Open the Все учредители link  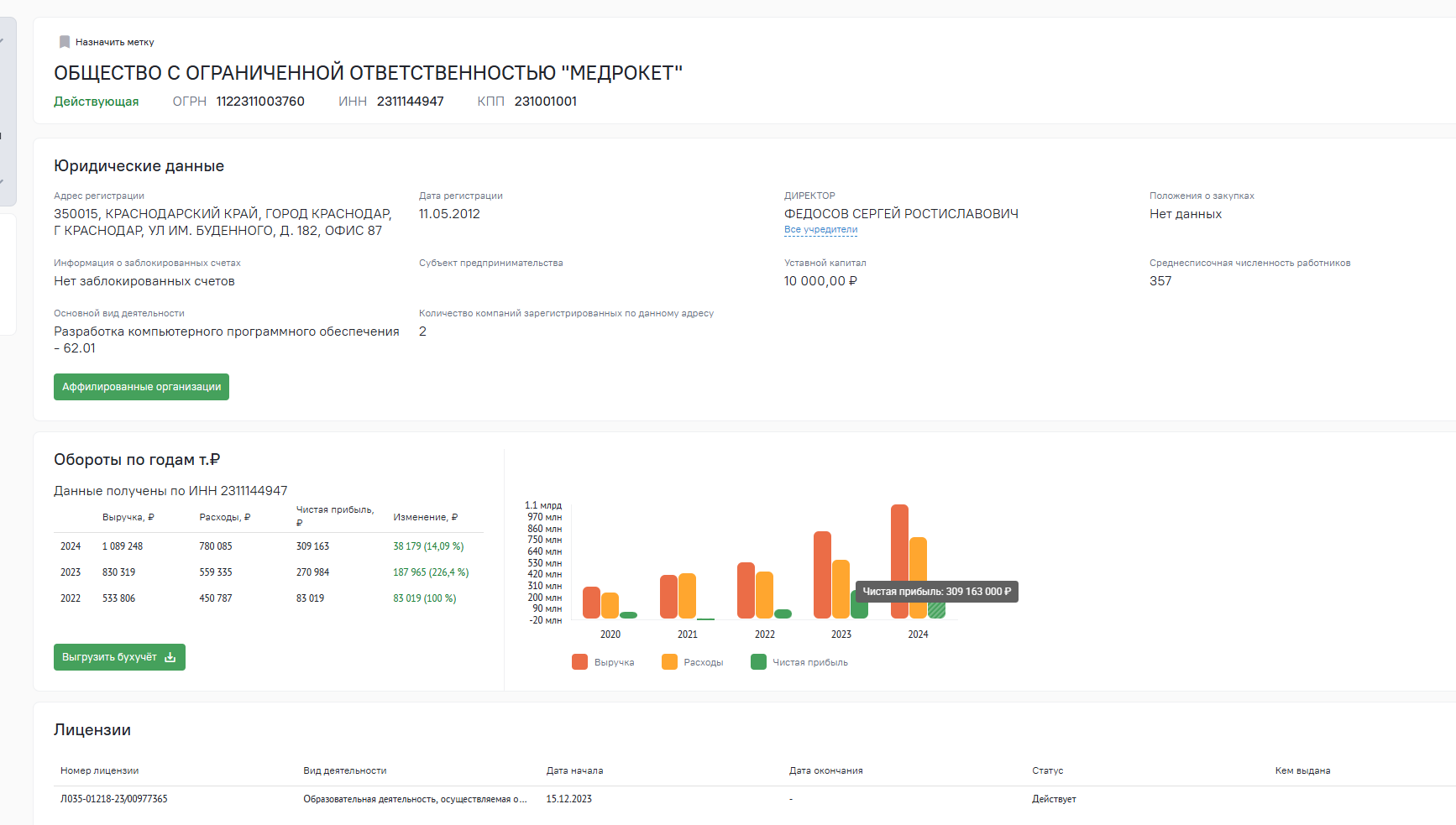click(x=820, y=230)
